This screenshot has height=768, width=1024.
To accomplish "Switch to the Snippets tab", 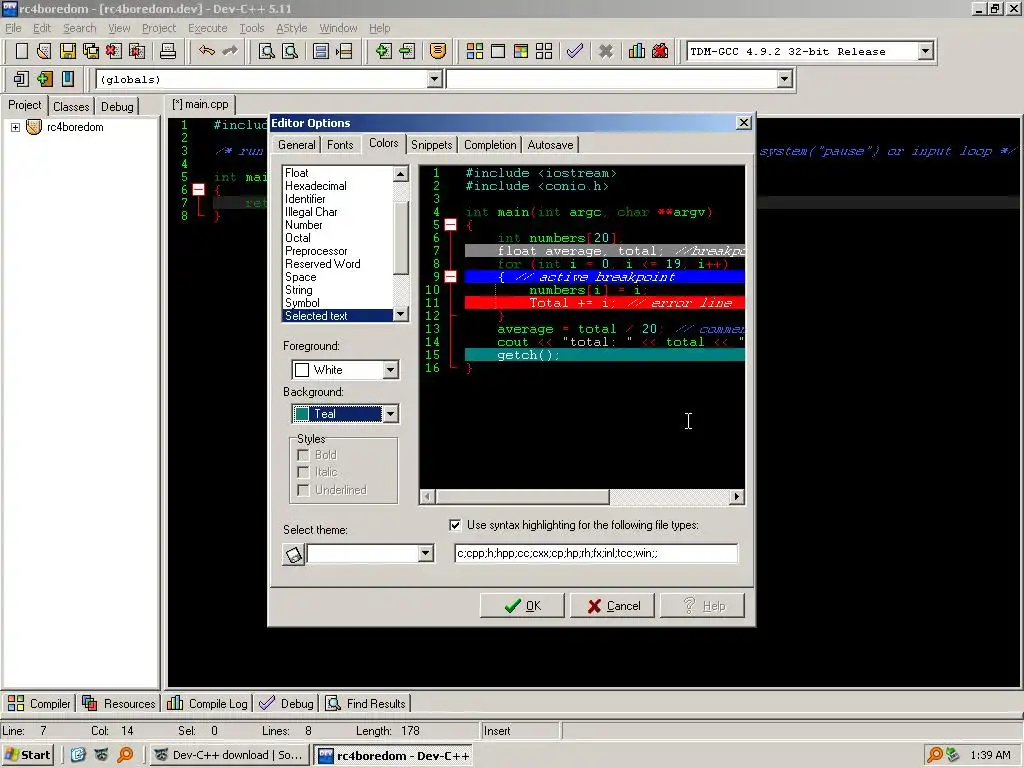I will coord(432,145).
